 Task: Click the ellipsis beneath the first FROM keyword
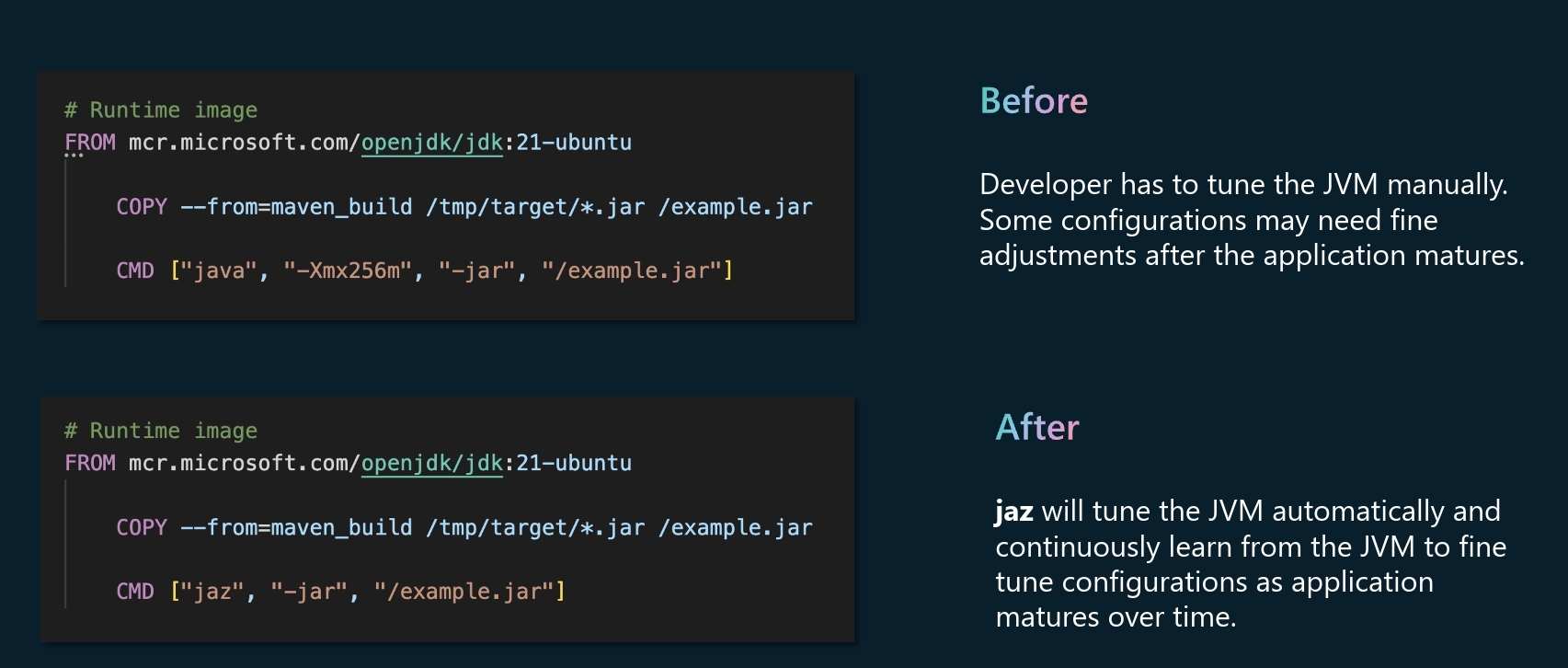(x=74, y=155)
